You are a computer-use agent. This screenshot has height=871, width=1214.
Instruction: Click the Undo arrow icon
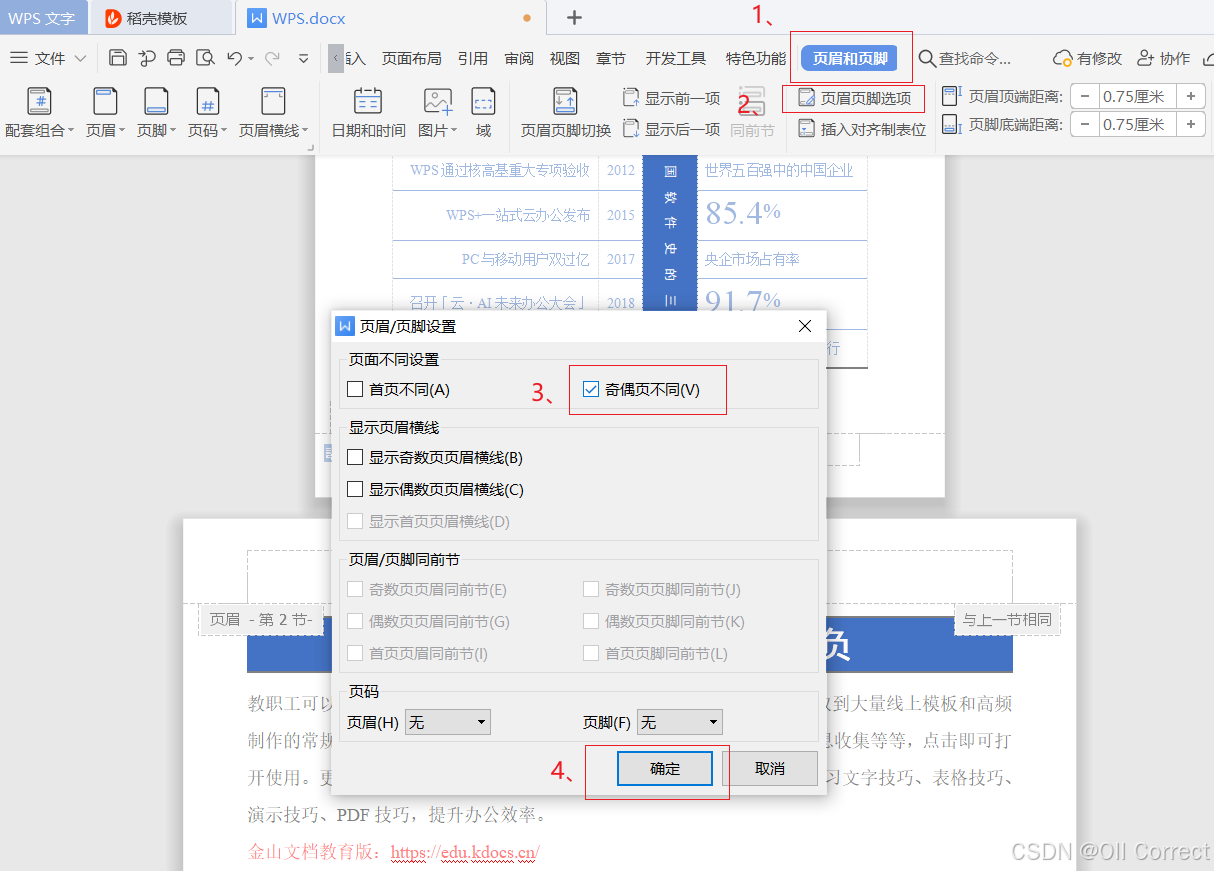pyautogui.click(x=234, y=58)
